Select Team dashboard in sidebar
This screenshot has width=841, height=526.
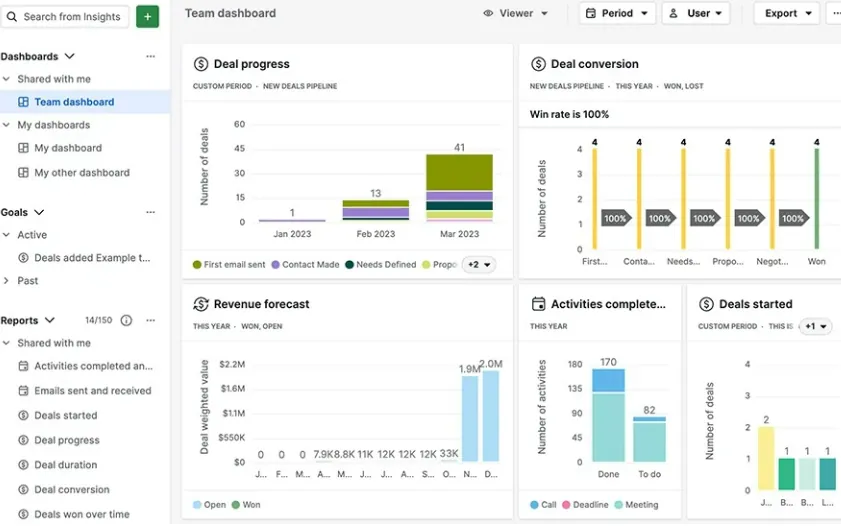[85, 102]
